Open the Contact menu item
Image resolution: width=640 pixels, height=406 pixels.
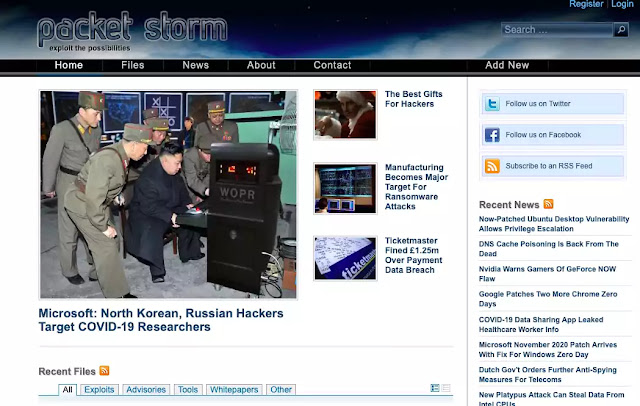click(332, 65)
